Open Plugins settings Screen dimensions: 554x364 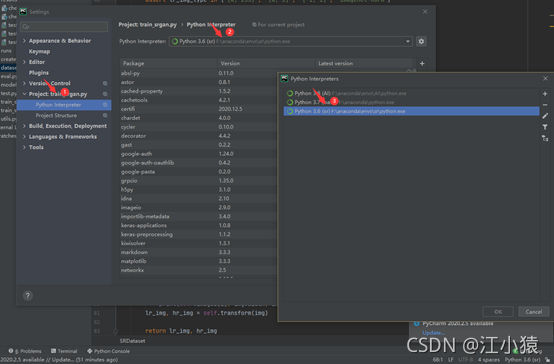tap(39, 72)
